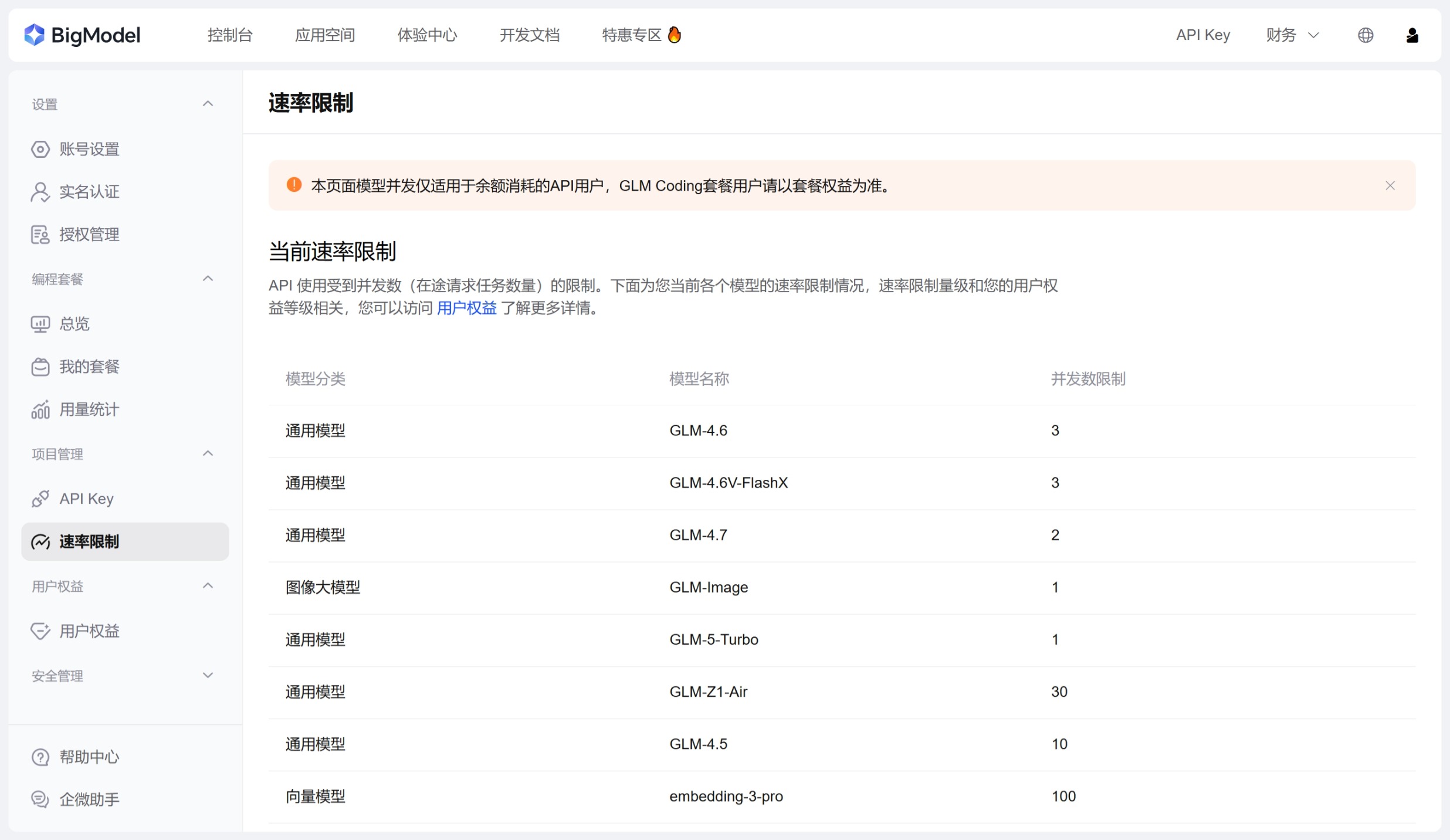Open 授权管理 page

coord(88,234)
